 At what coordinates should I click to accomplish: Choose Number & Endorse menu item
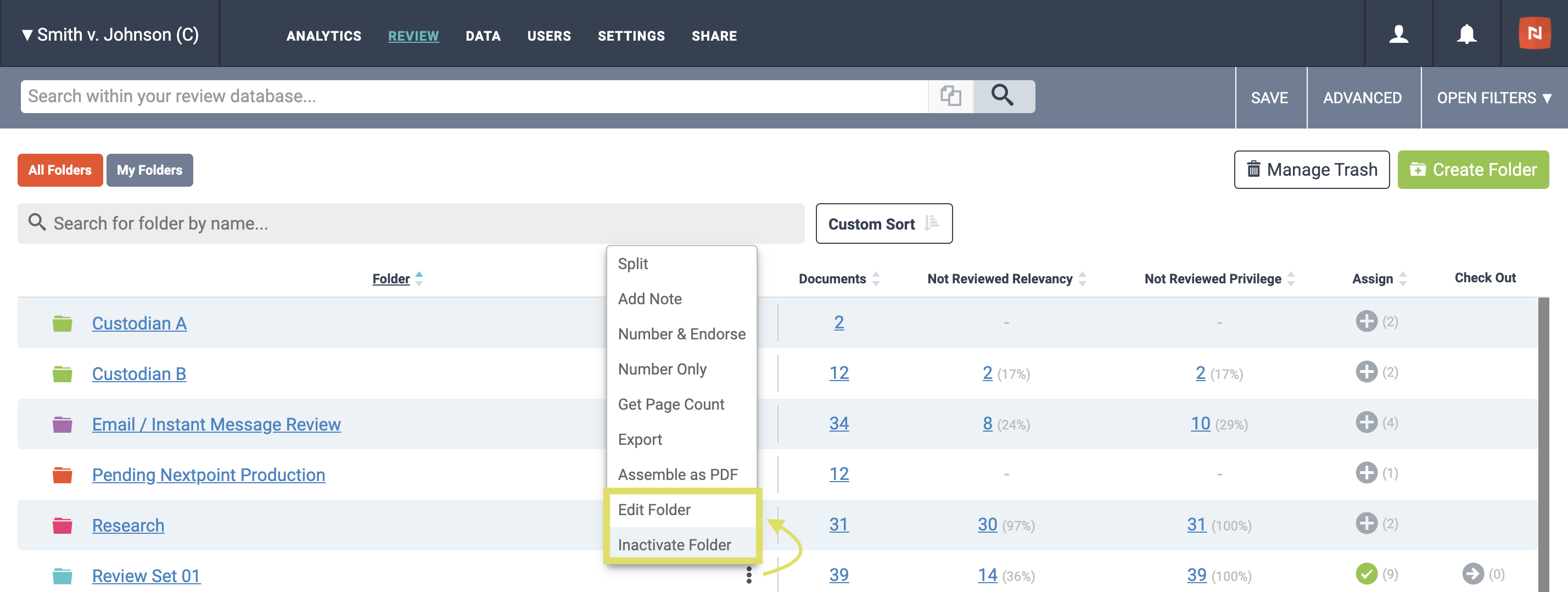click(x=681, y=334)
